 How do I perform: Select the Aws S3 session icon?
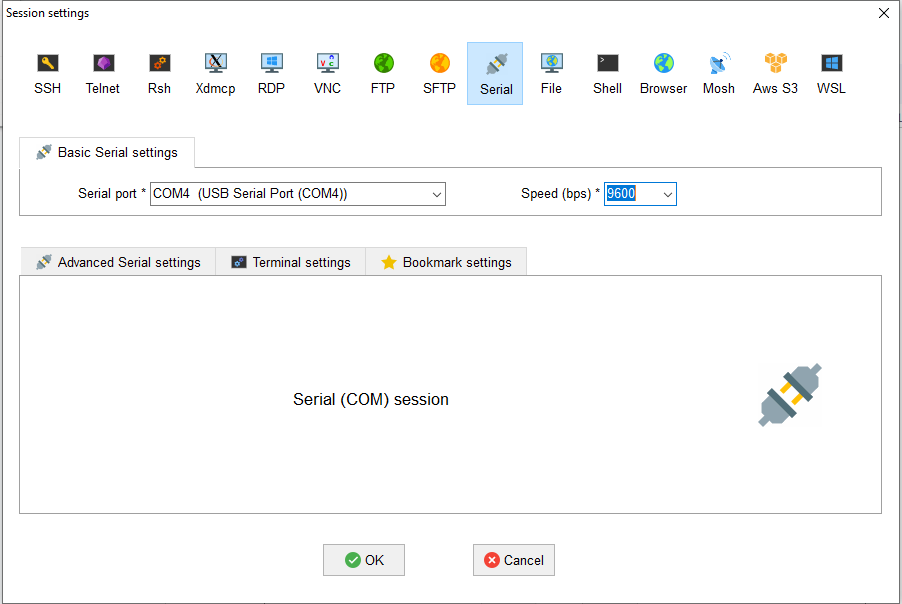(x=775, y=73)
